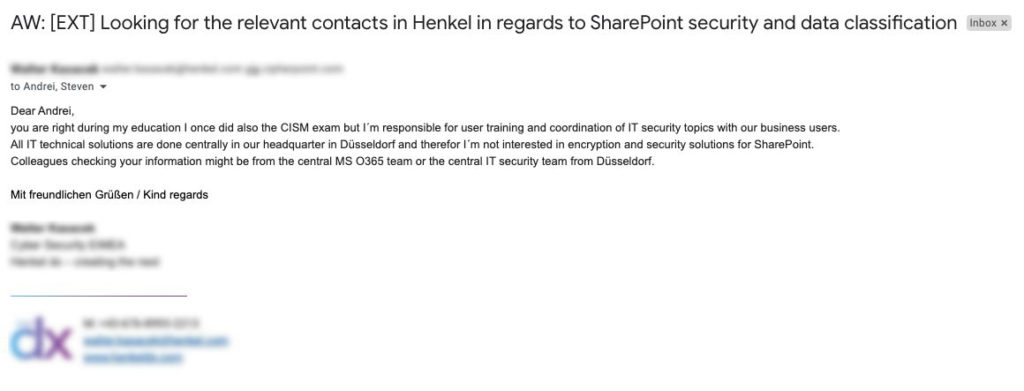Click the blurred tagline under the job title
Viewport: 1024px width, 391px height.
click(85, 262)
